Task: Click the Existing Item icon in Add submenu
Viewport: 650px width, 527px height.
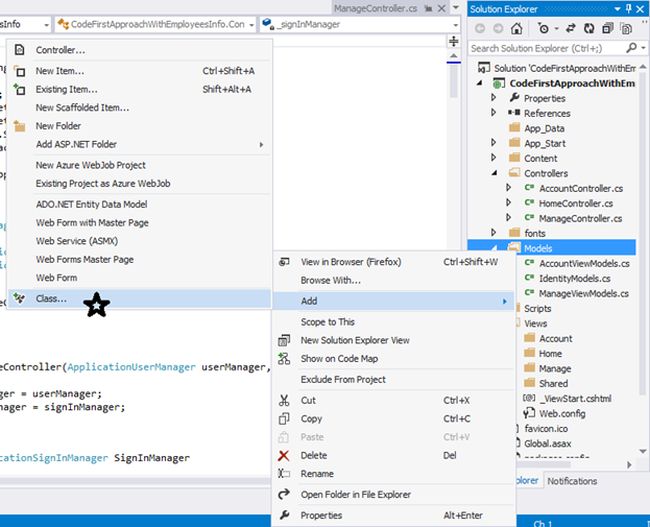Action: [x=19, y=89]
